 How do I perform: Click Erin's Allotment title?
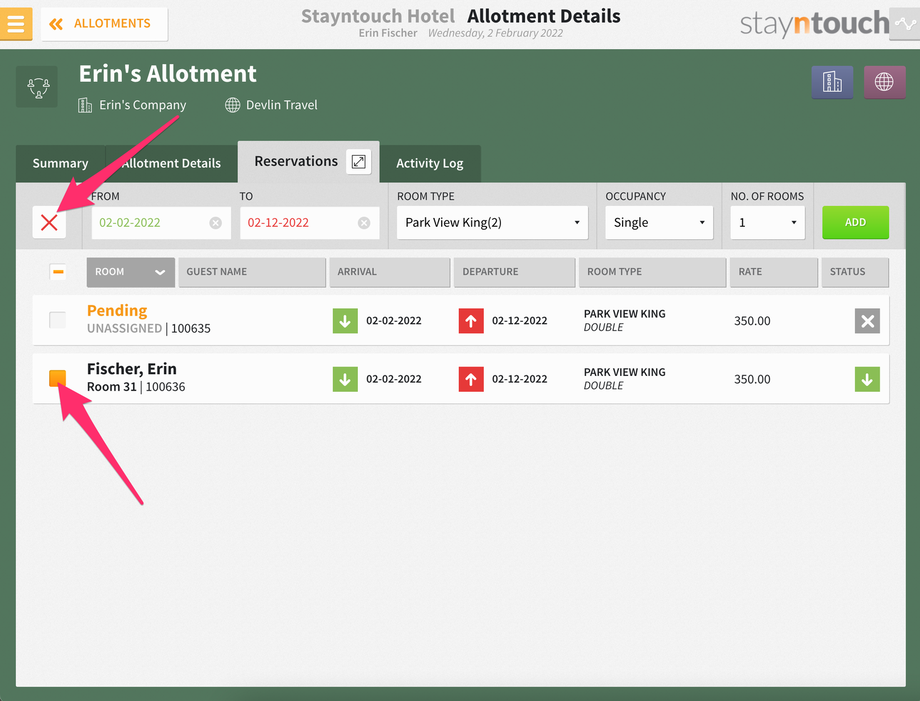coord(167,74)
